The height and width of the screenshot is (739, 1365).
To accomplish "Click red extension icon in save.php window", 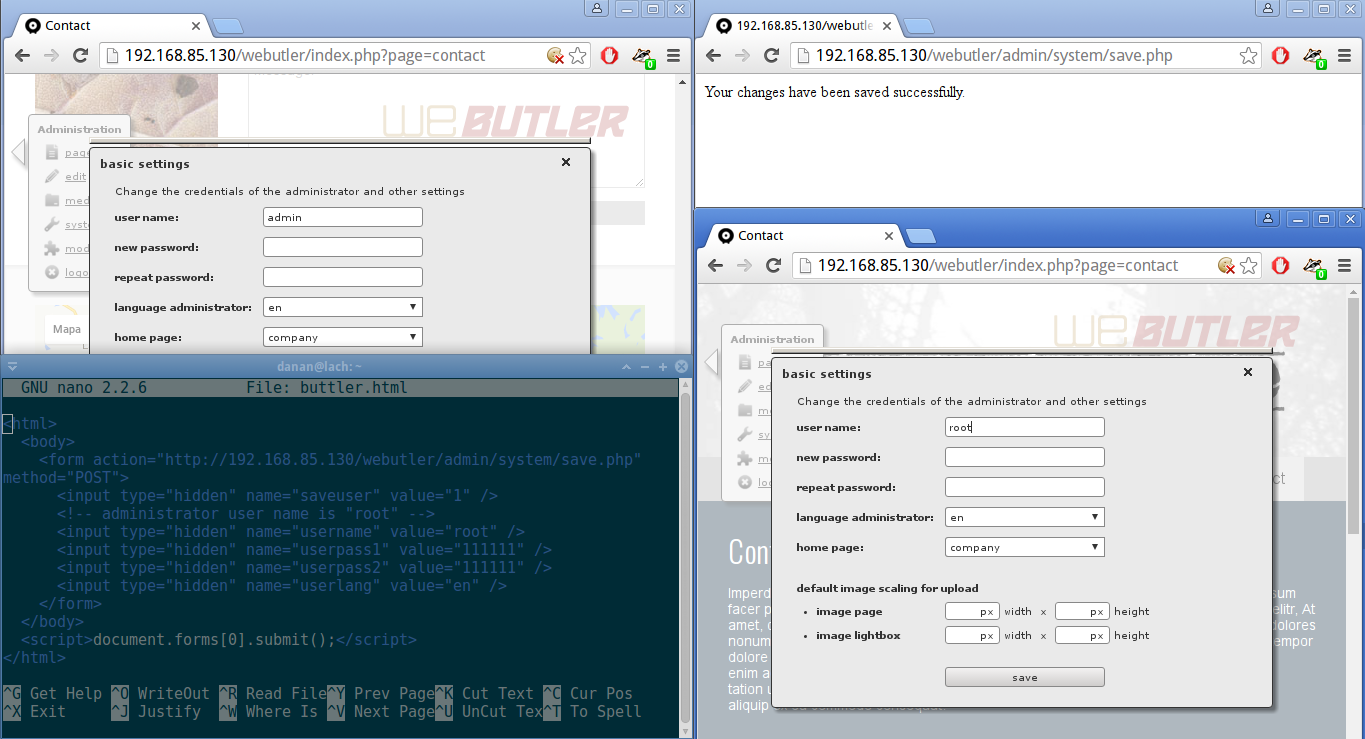I will pos(1280,56).
